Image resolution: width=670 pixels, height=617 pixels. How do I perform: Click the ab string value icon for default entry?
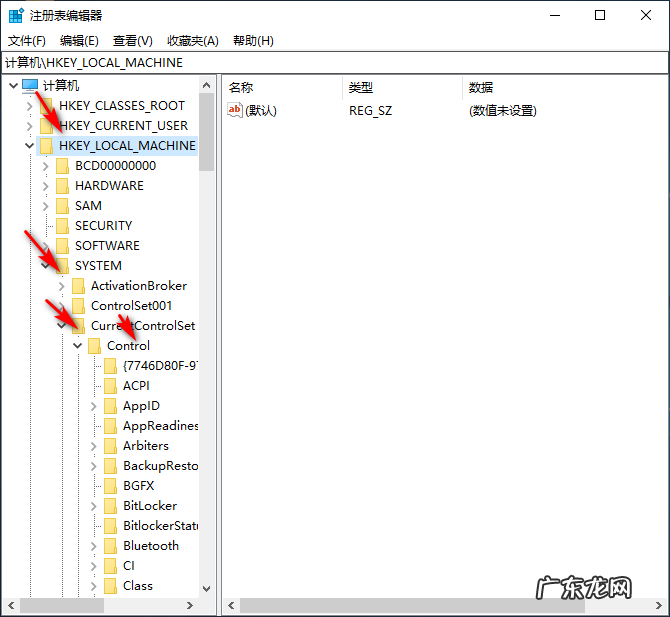(235, 110)
